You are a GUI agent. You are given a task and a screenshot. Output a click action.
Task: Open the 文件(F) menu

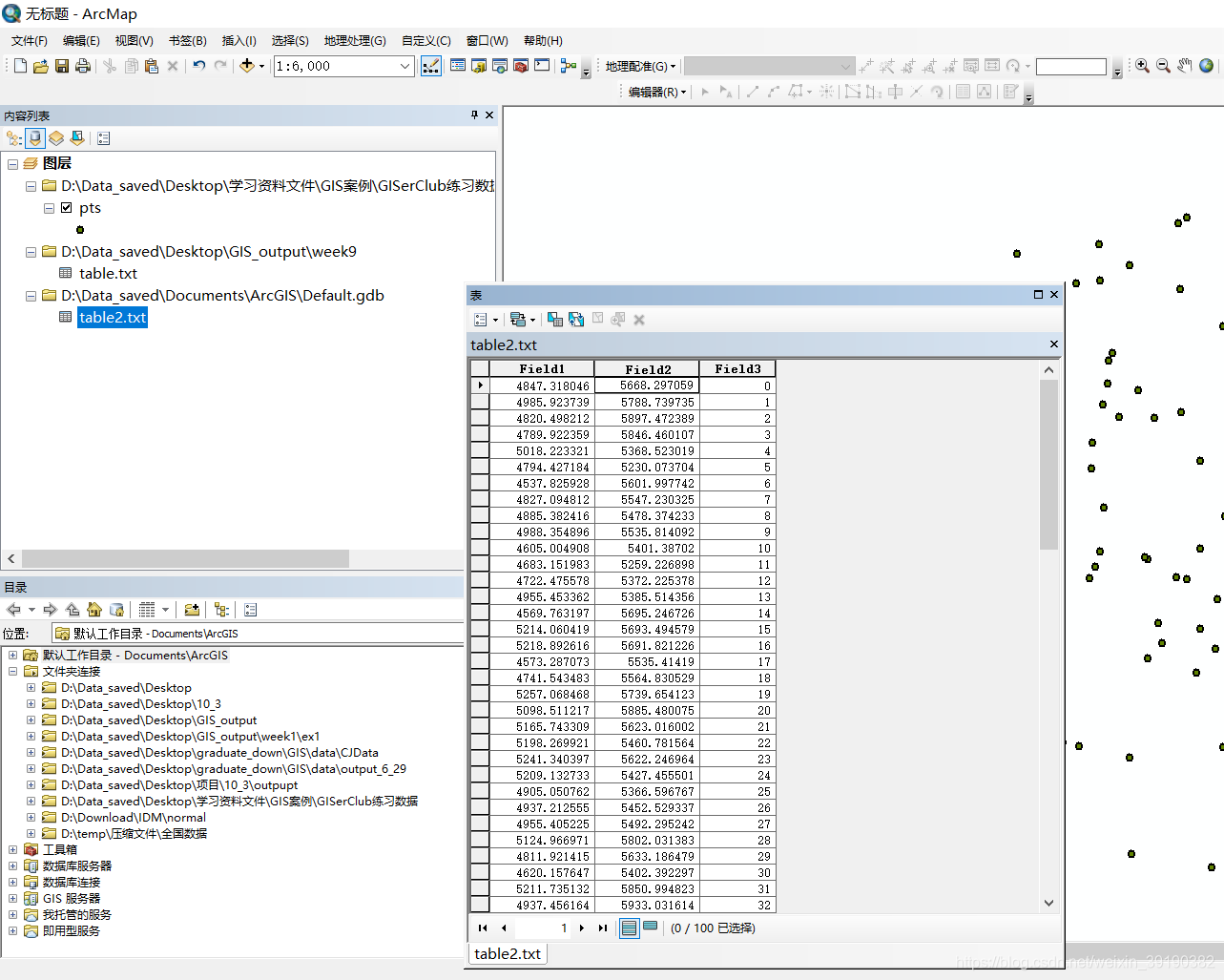tap(30, 40)
